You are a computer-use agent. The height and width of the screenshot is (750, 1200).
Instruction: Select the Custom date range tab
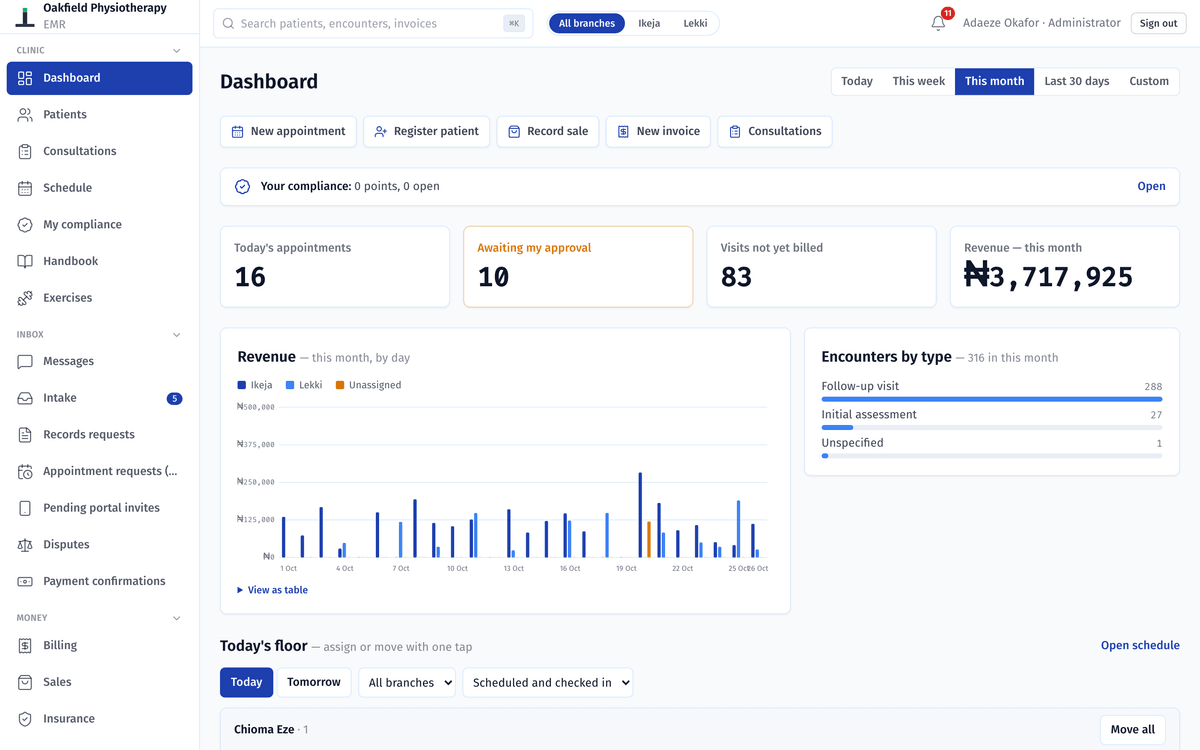1149,81
